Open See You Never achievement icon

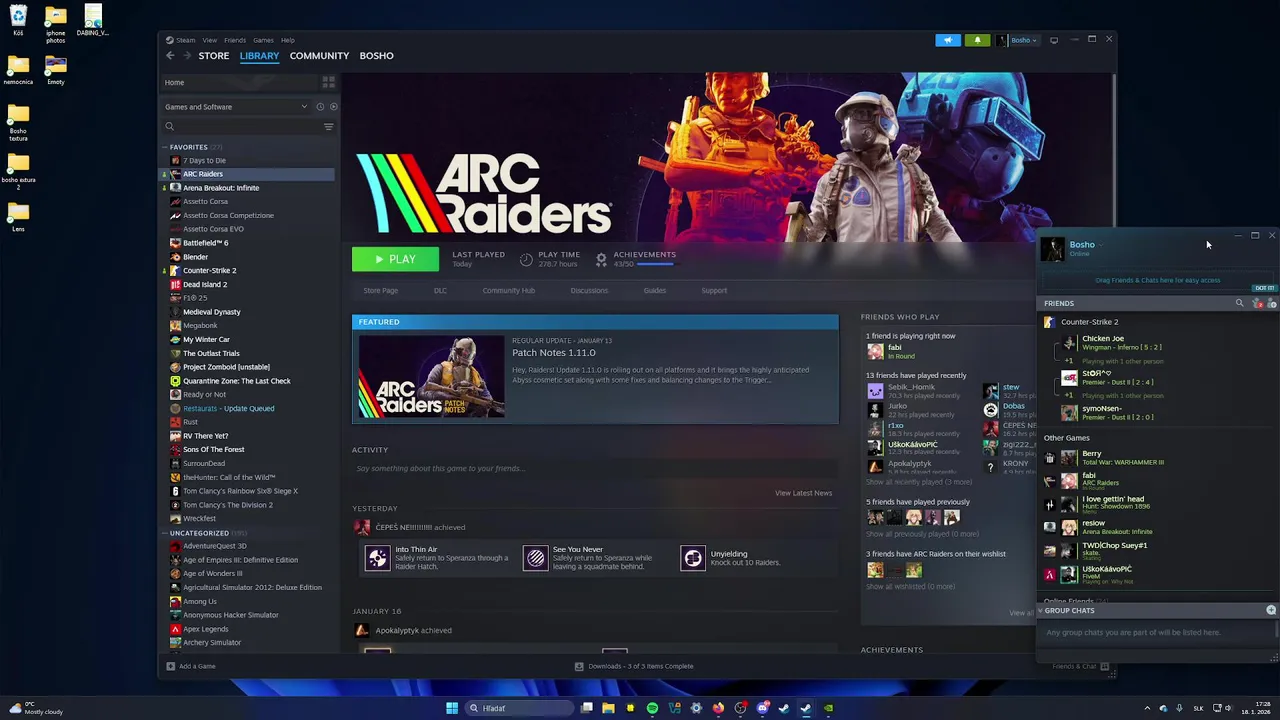point(536,558)
